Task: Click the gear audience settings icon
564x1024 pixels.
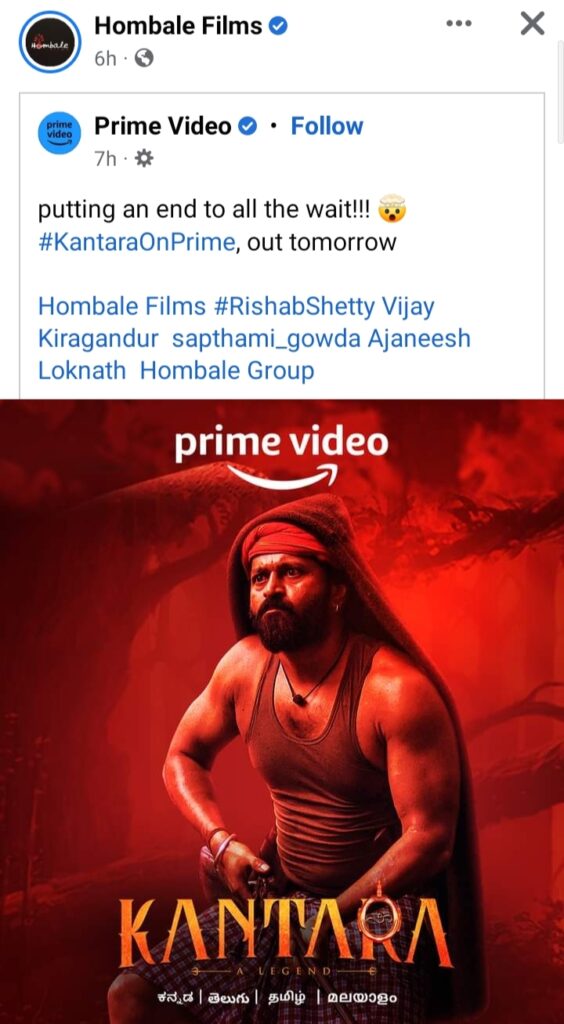Action: pos(143,159)
